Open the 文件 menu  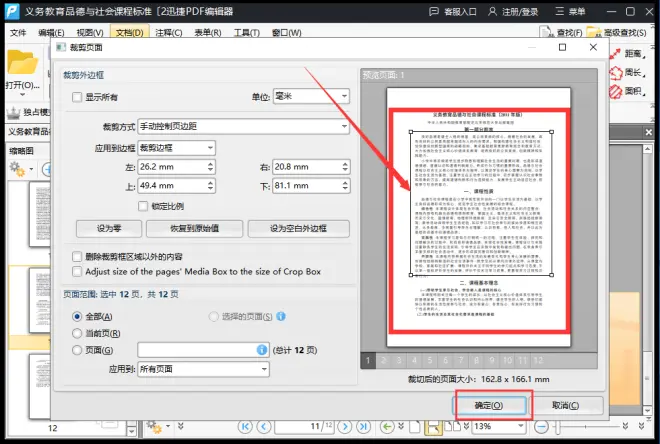tap(18, 32)
